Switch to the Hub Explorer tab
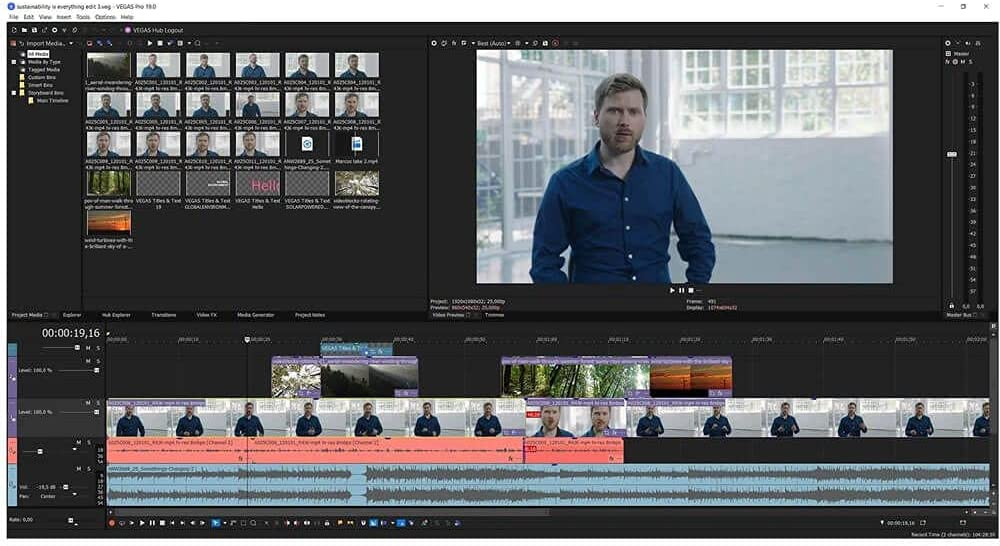Screen dimensions: 1000x546 116,314
